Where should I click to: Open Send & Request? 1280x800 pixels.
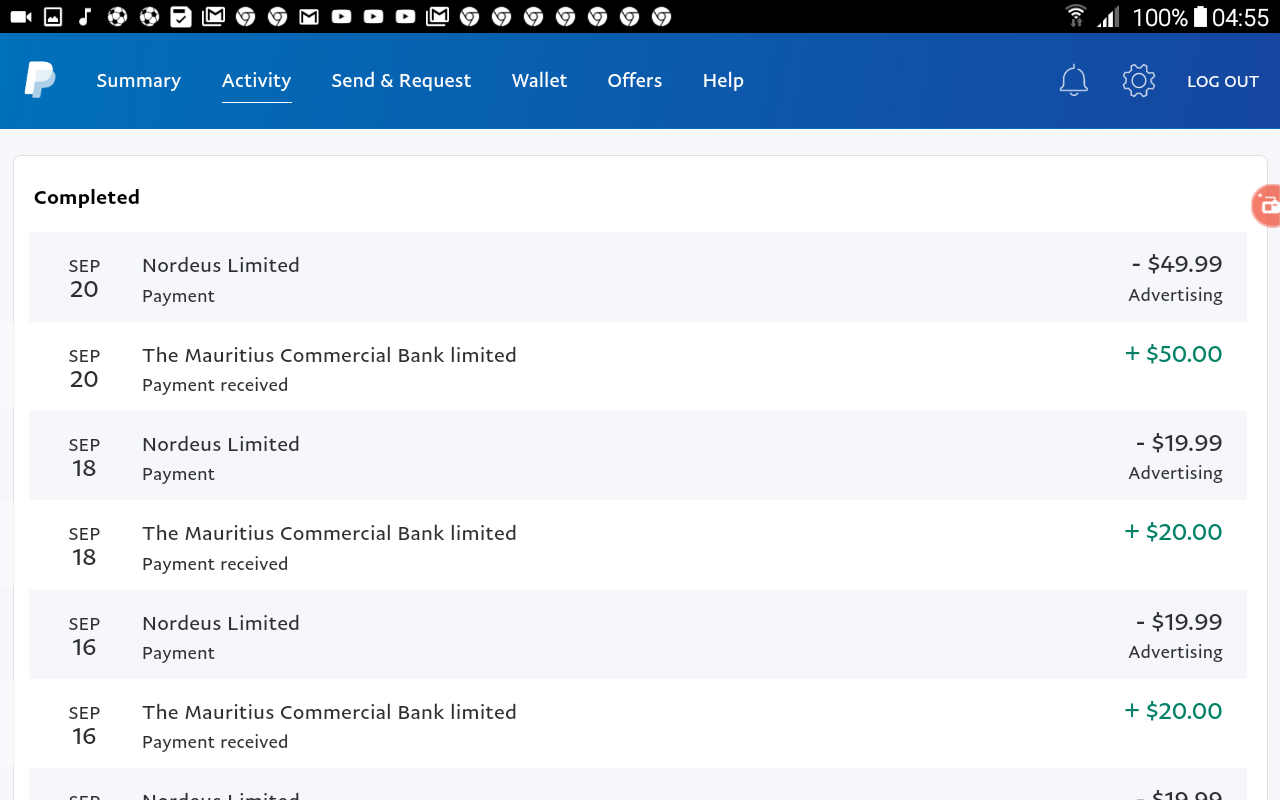tap(401, 81)
